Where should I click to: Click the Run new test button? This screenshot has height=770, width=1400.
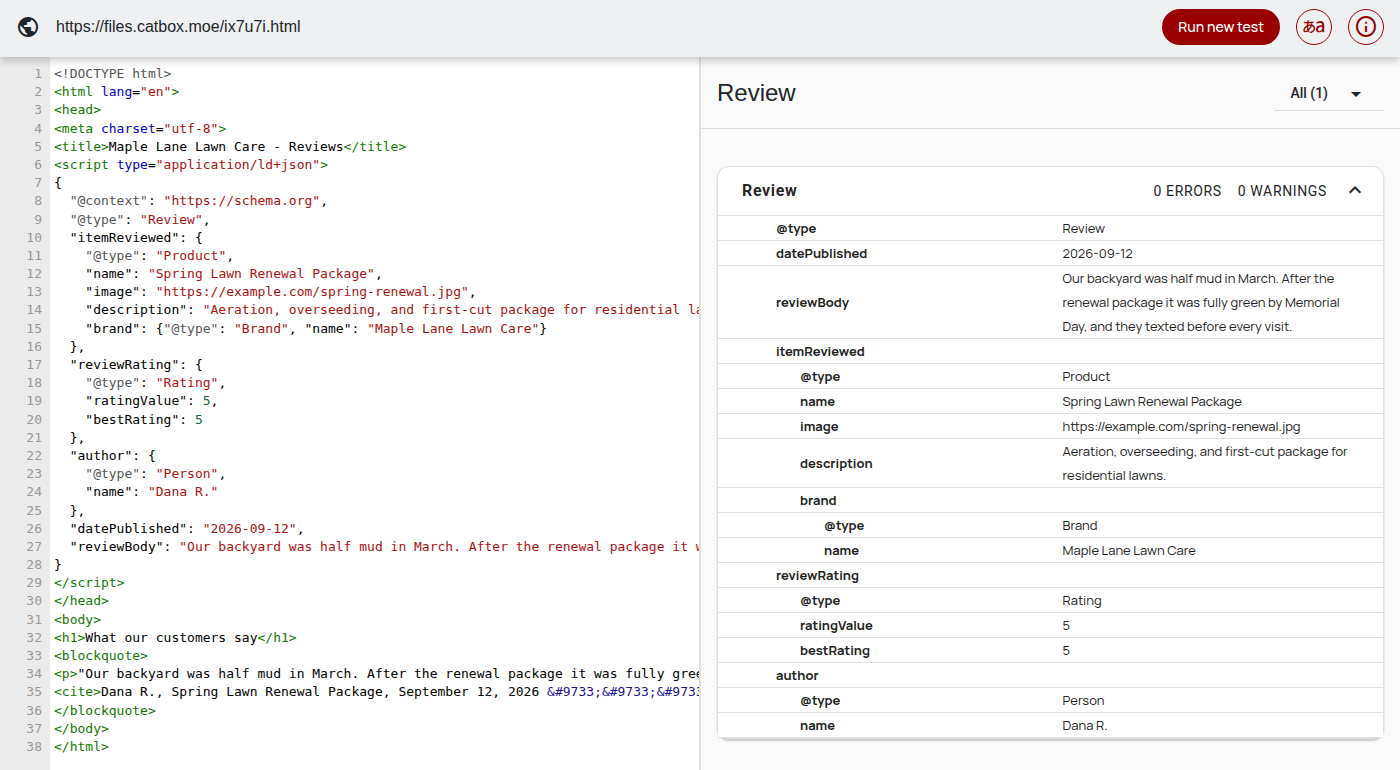point(1220,27)
